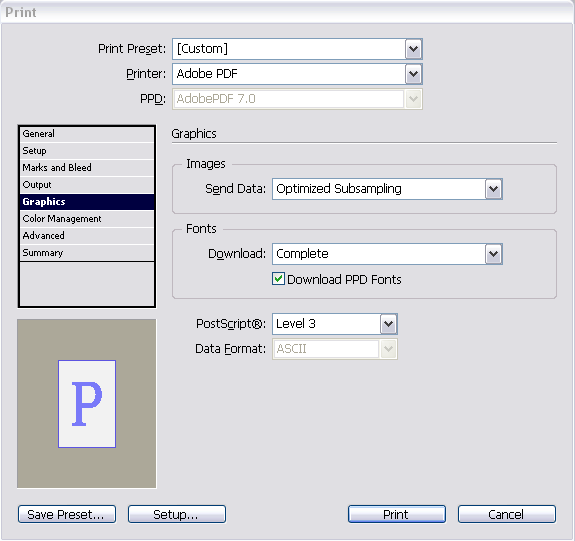The width and height of the screenshot is (575, 541).
Task: Select Output in the category list
Action: [87, 184]
